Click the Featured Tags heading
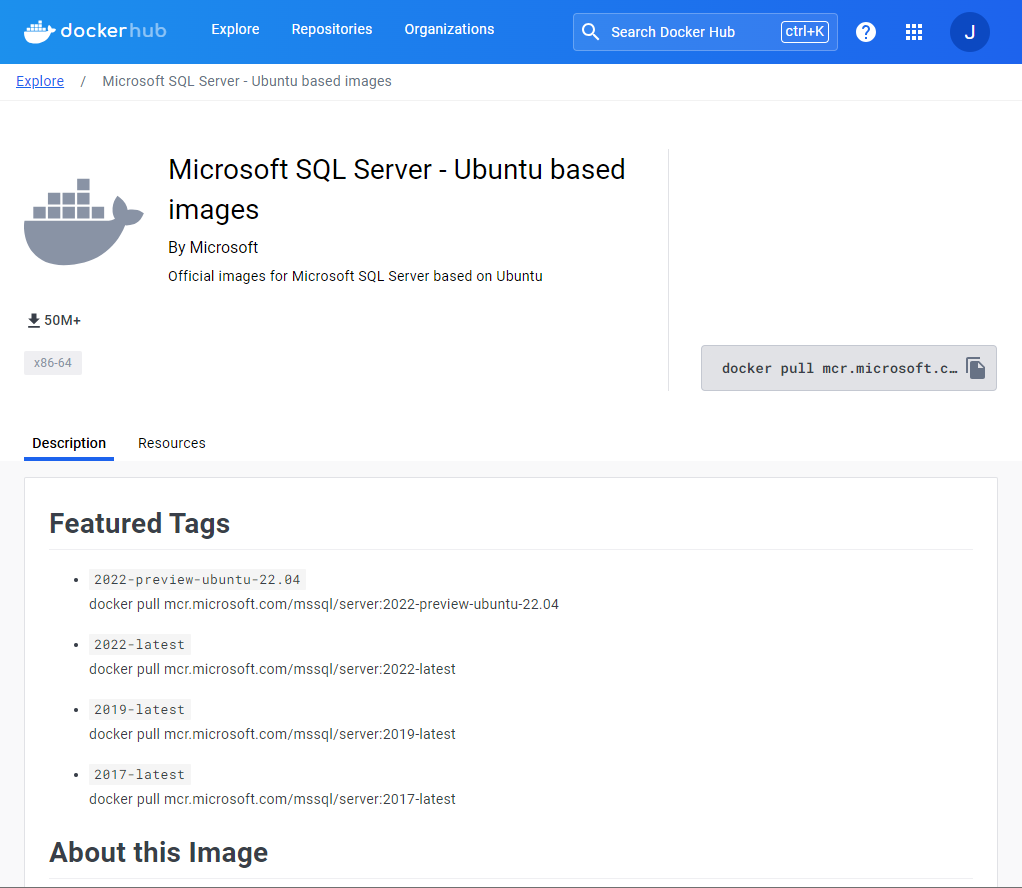The height and width of the screenshot is (888, 1022). 139,524
